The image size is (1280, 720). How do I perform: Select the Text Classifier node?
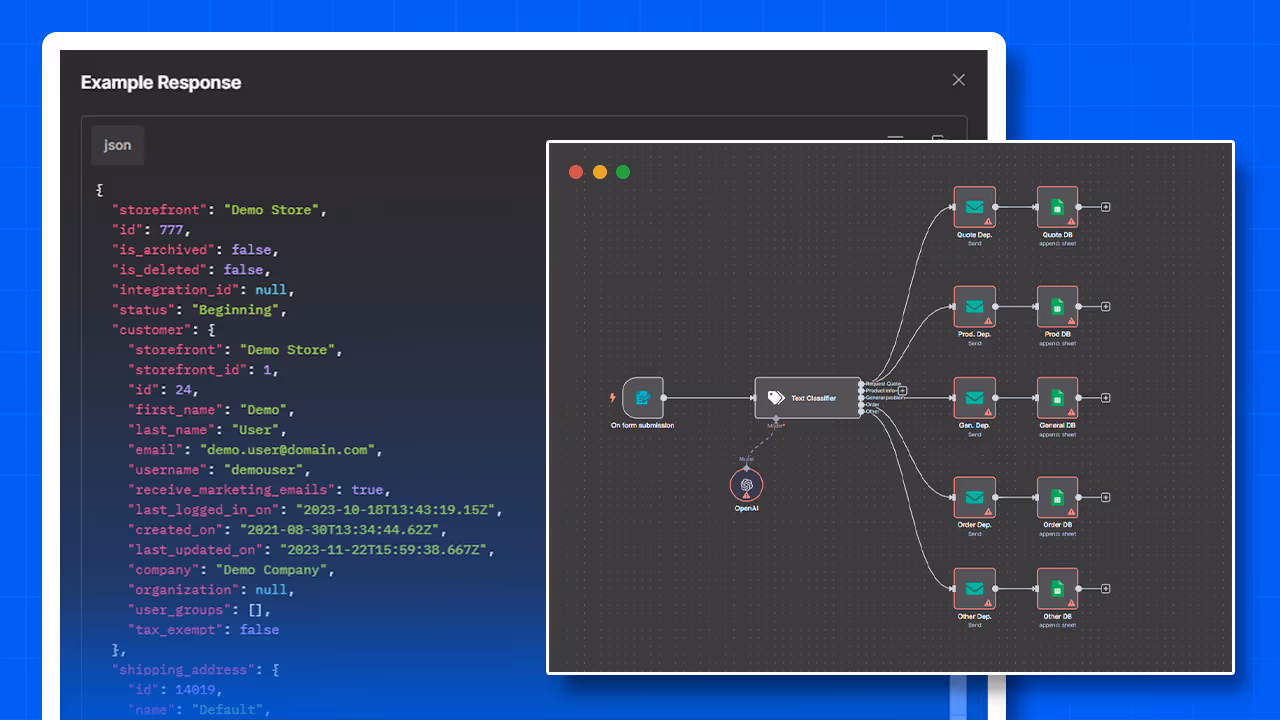coord(807,398)
